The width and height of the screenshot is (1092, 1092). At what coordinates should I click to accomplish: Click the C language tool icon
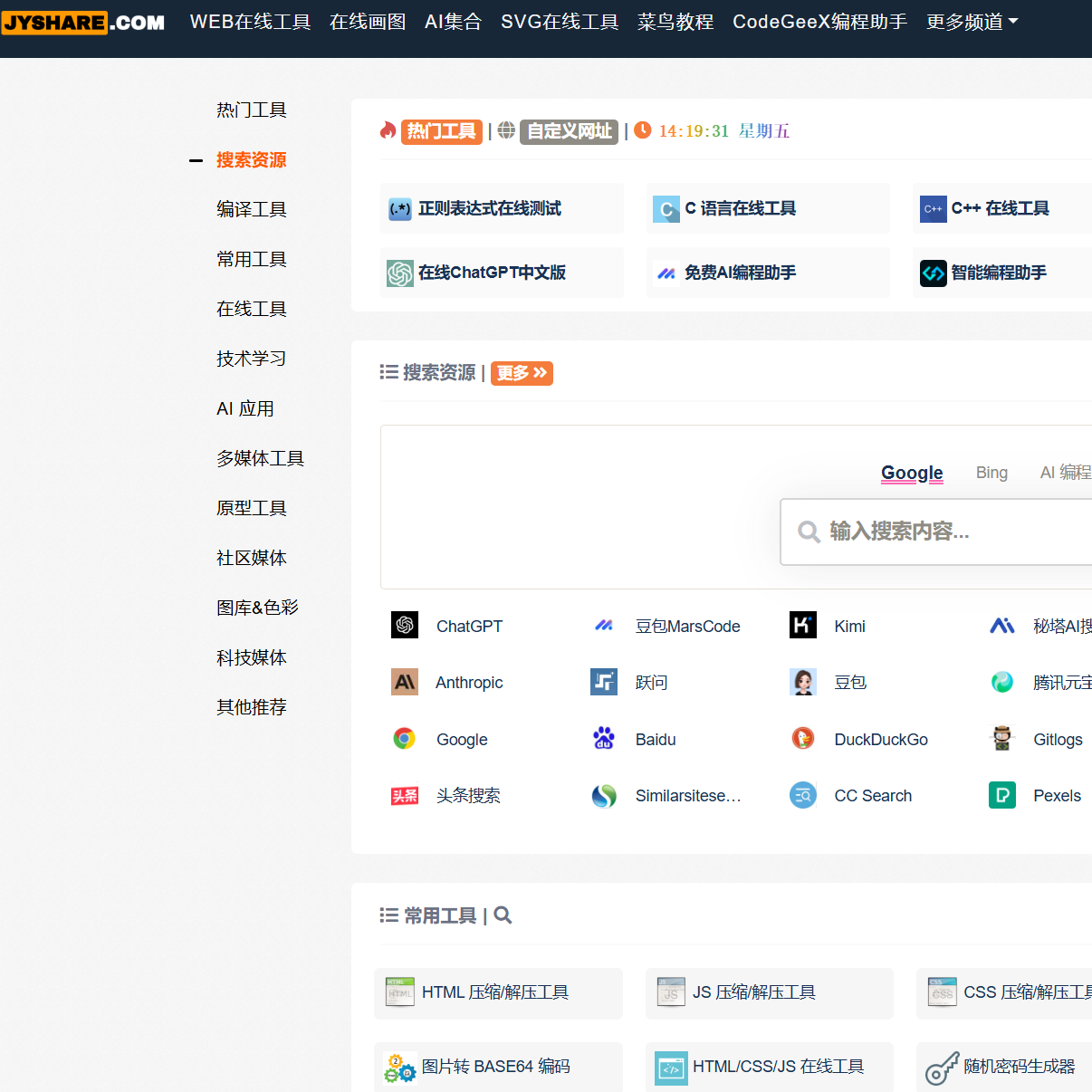(x=666, y=209)
